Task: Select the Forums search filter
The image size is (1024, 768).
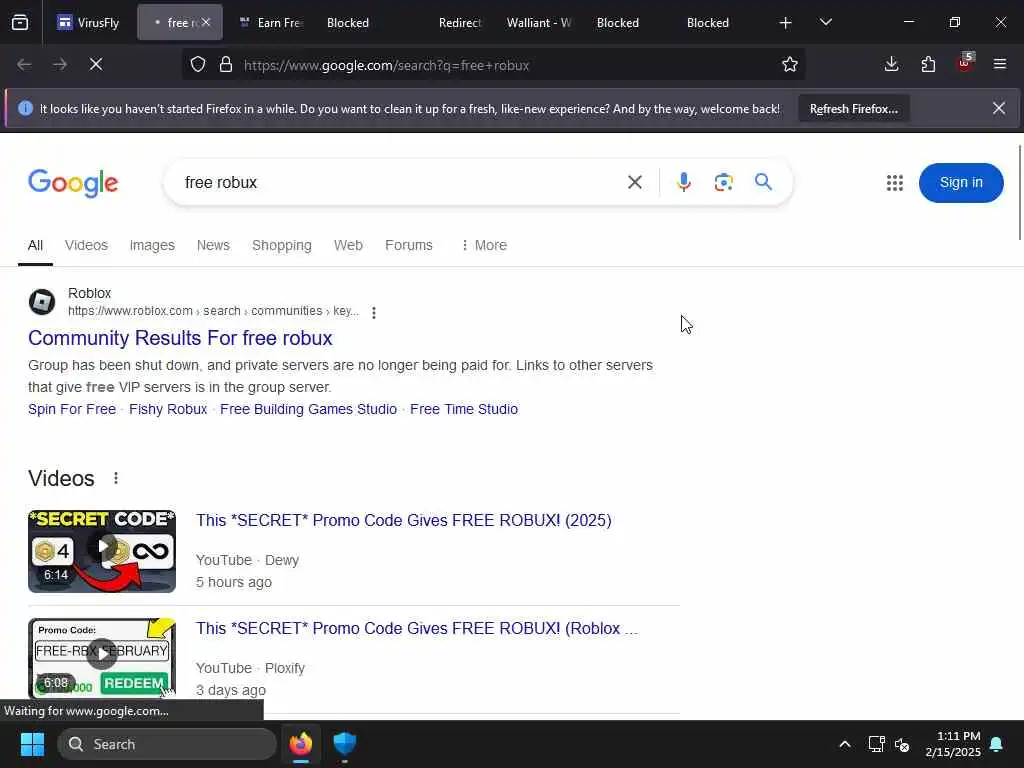Action: pos(409,245)
